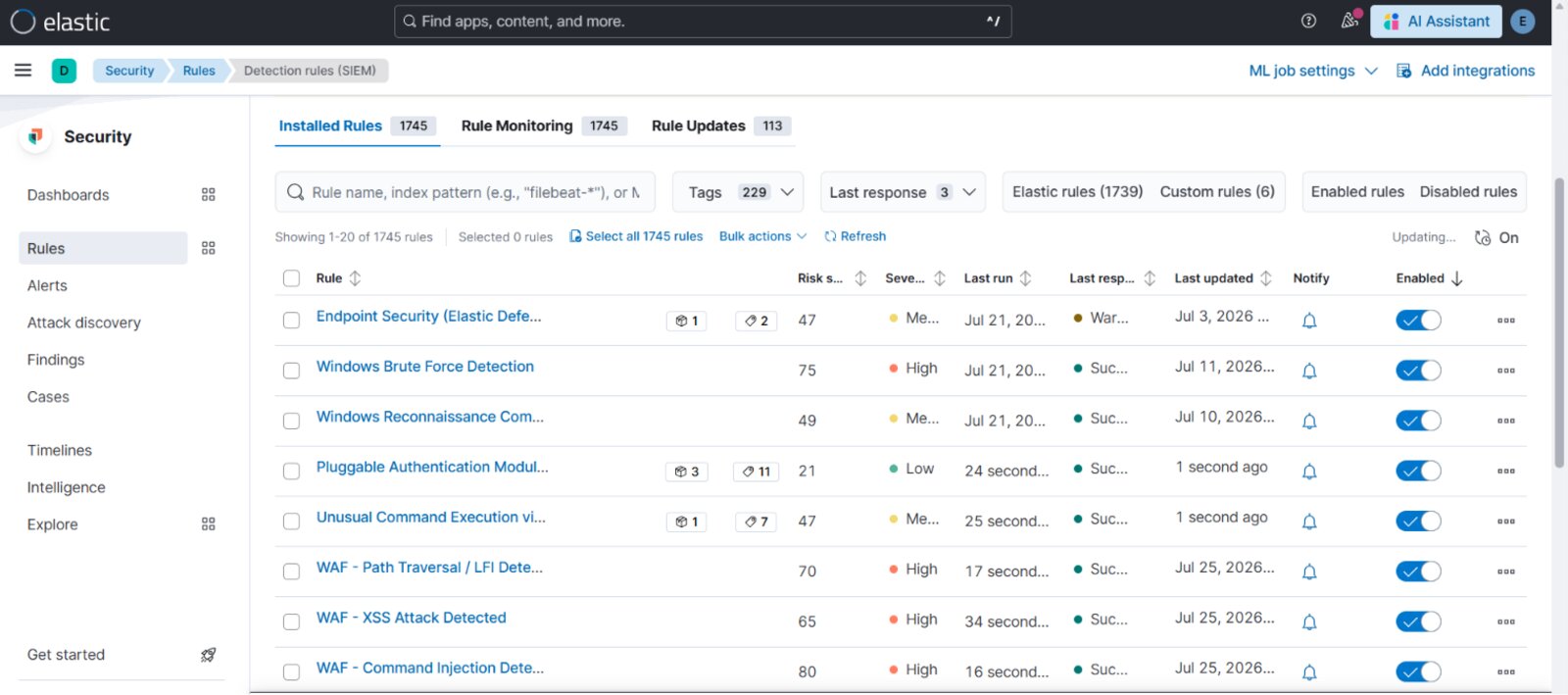Open actions menu for WAF Command Injection rule

1506,671
